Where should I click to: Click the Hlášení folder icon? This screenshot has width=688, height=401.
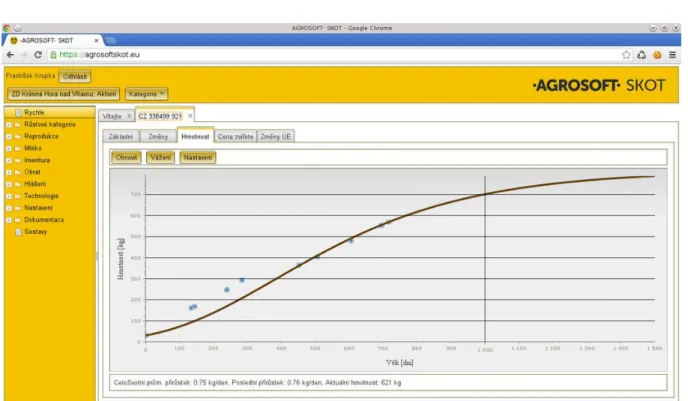point(18,184)
